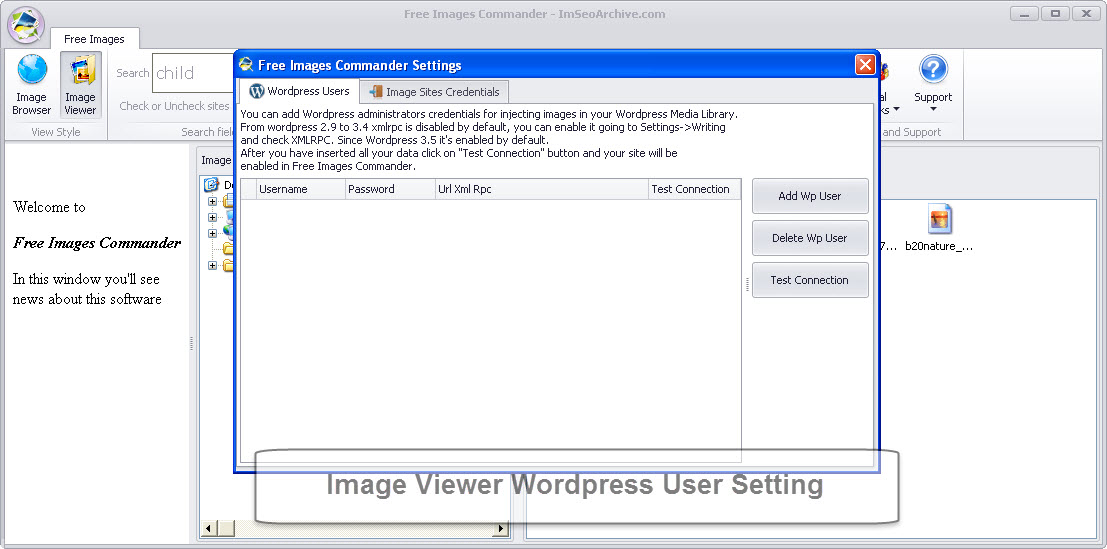This screenshot has height=549, width=1107.
Task: Select the Free Images ribbon tab
Action: (94, 39)
